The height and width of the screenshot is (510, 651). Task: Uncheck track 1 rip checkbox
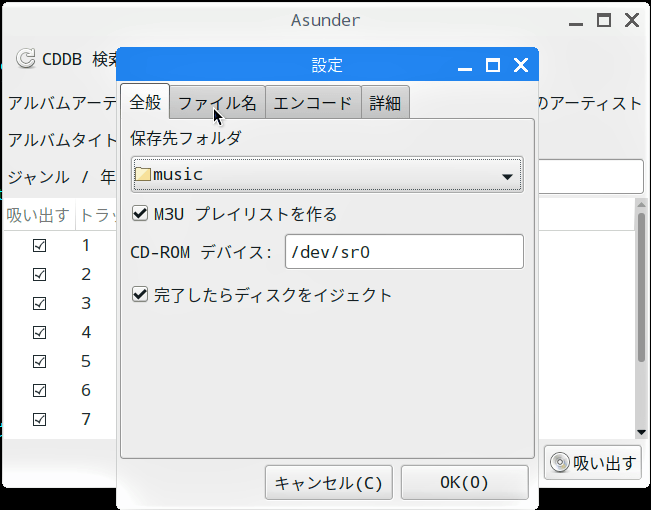point(39,245)
